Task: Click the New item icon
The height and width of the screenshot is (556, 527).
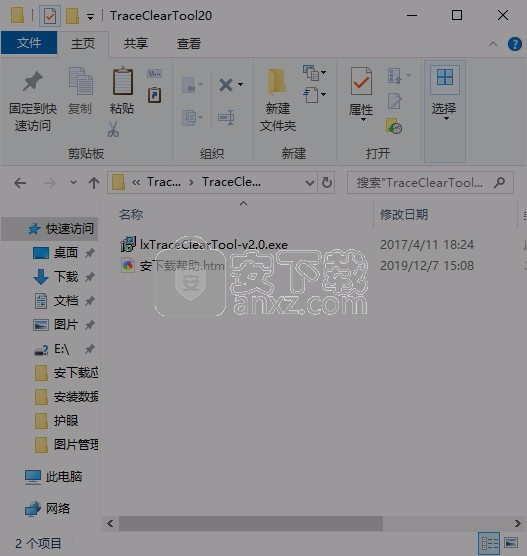Action: point(311,73)
